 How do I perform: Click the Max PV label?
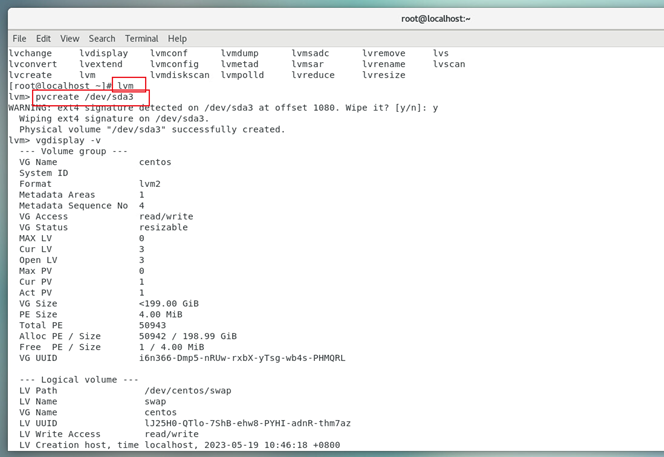click(x=35, y=271)
